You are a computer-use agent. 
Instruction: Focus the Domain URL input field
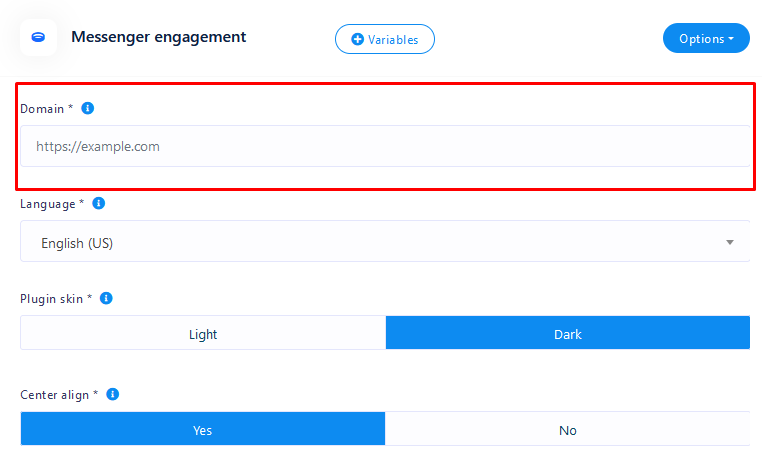tap(385, 146)
